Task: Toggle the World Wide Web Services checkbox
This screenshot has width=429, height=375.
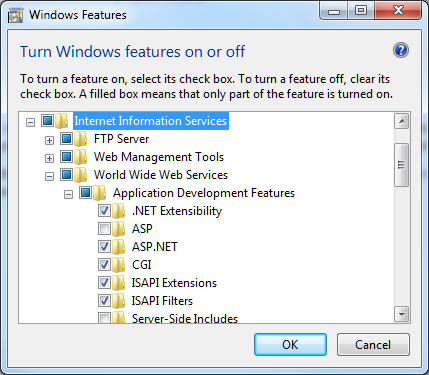Action: tap(66, 174)
